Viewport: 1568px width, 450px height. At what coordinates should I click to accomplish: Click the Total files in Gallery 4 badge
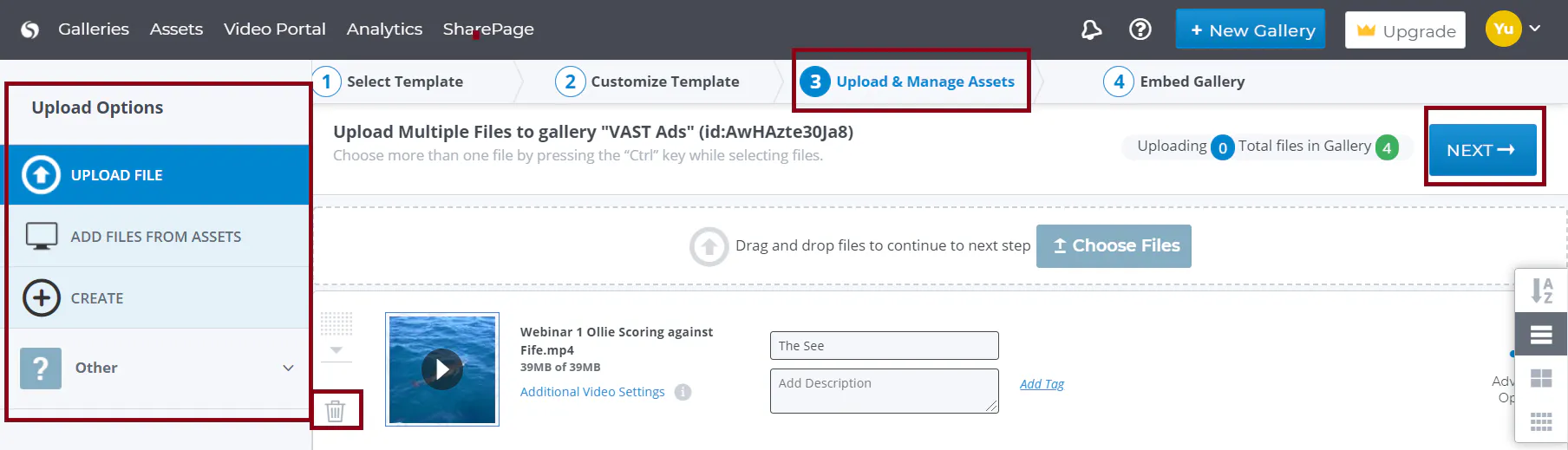[1387, 147]
